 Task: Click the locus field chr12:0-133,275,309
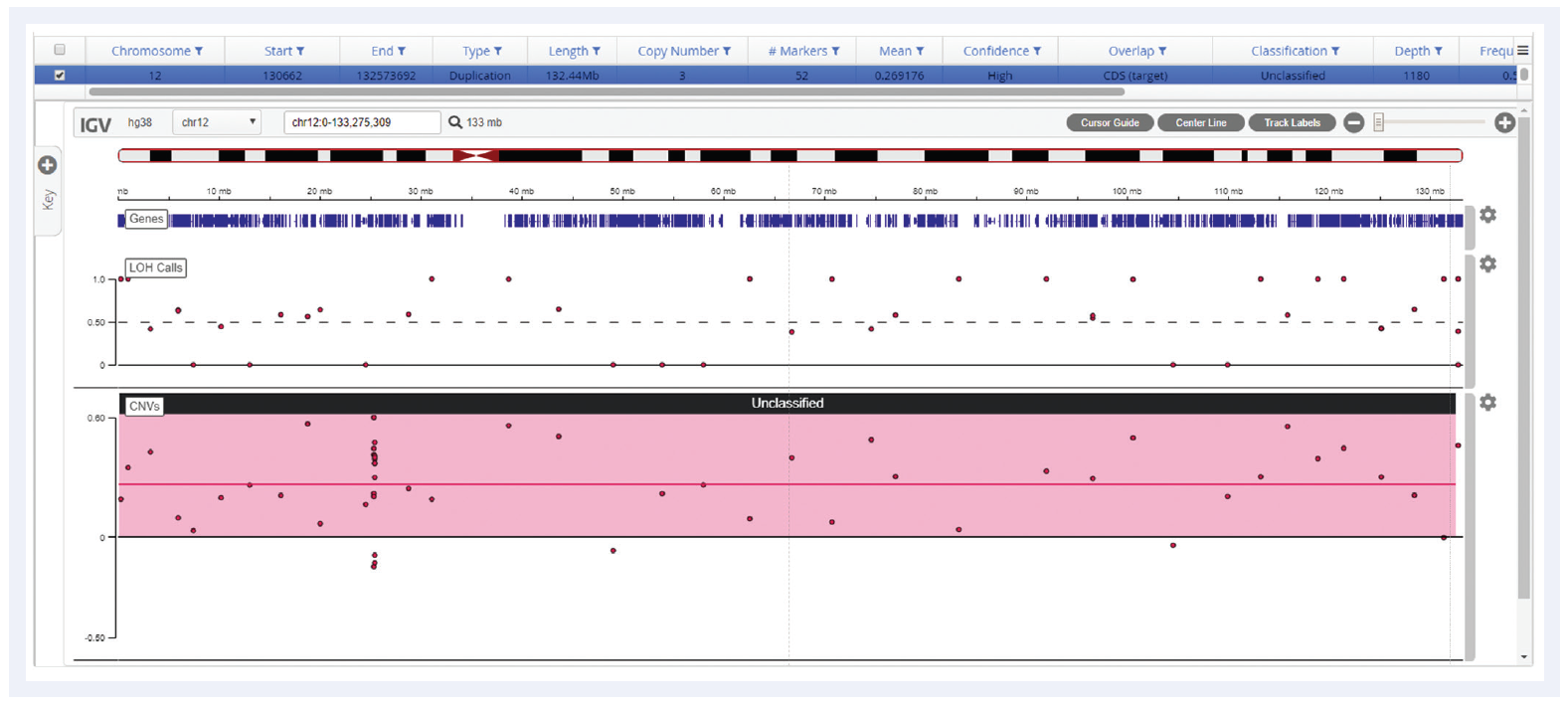pos(362,122)
